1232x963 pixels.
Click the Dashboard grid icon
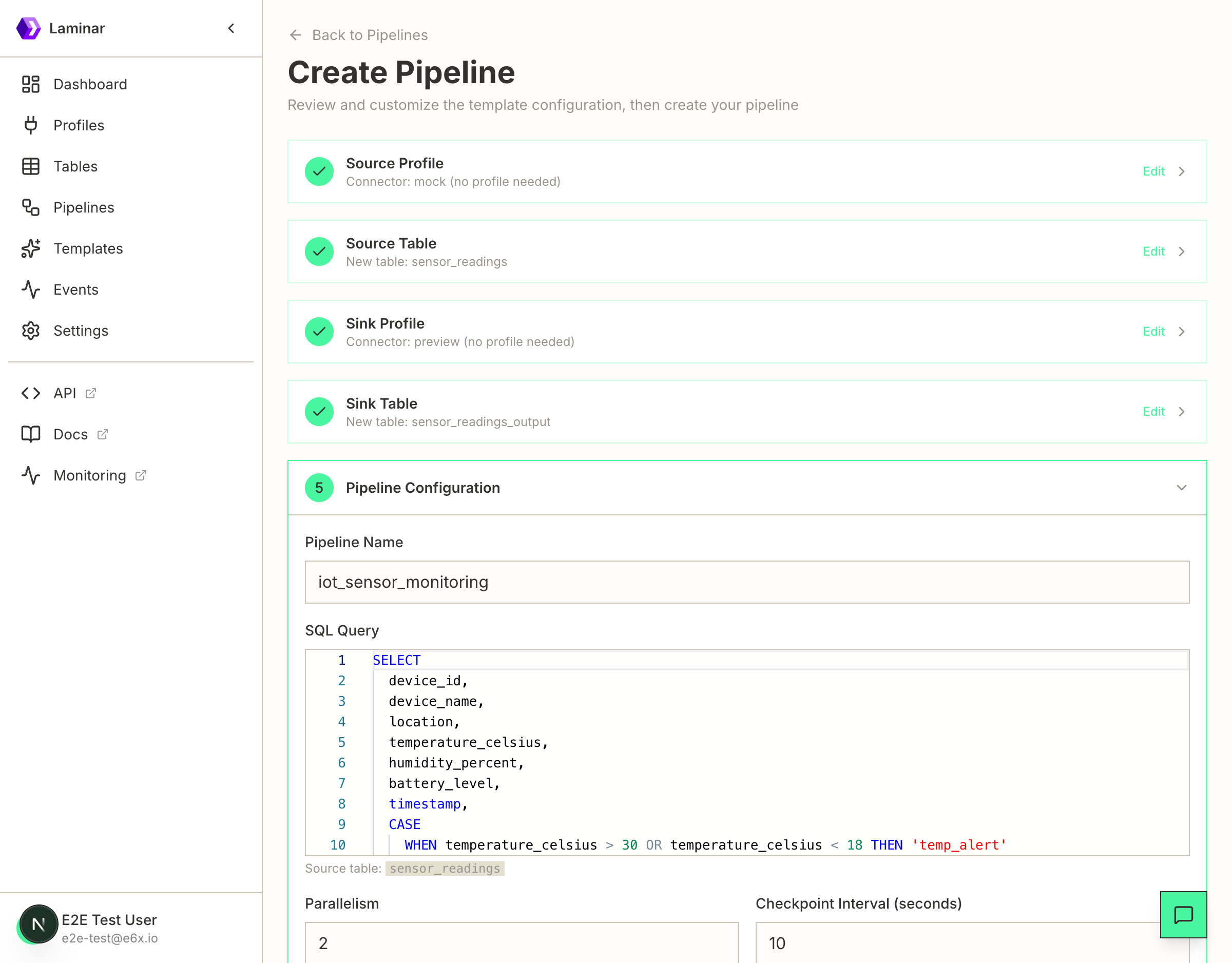pyautogui.click(x=30, y=84)
